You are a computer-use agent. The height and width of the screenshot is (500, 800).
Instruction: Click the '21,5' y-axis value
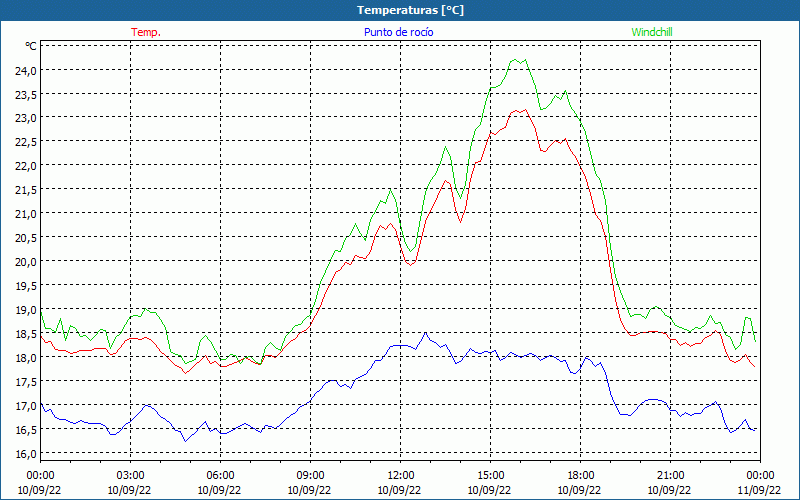[26, 190]
